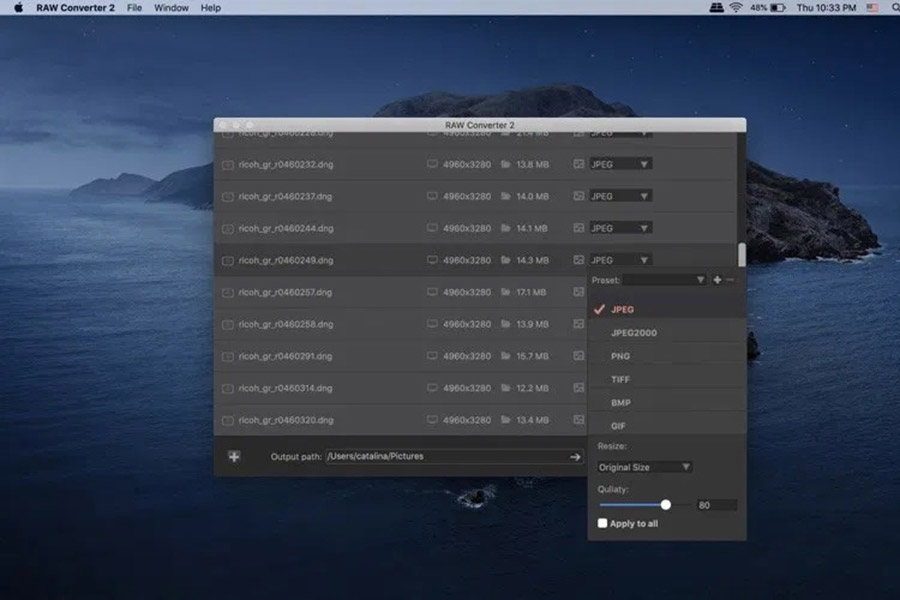
Task: Choose GIF as output format
Action: 620,424
